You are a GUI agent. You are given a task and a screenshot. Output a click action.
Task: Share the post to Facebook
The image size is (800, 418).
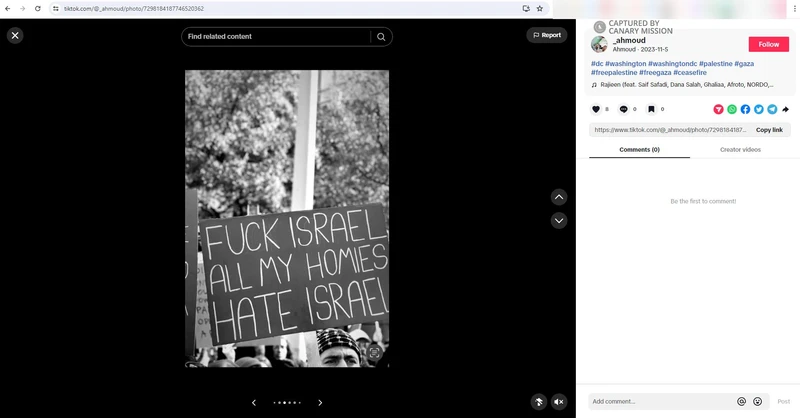pyautogui.click(x=745, y=109)
